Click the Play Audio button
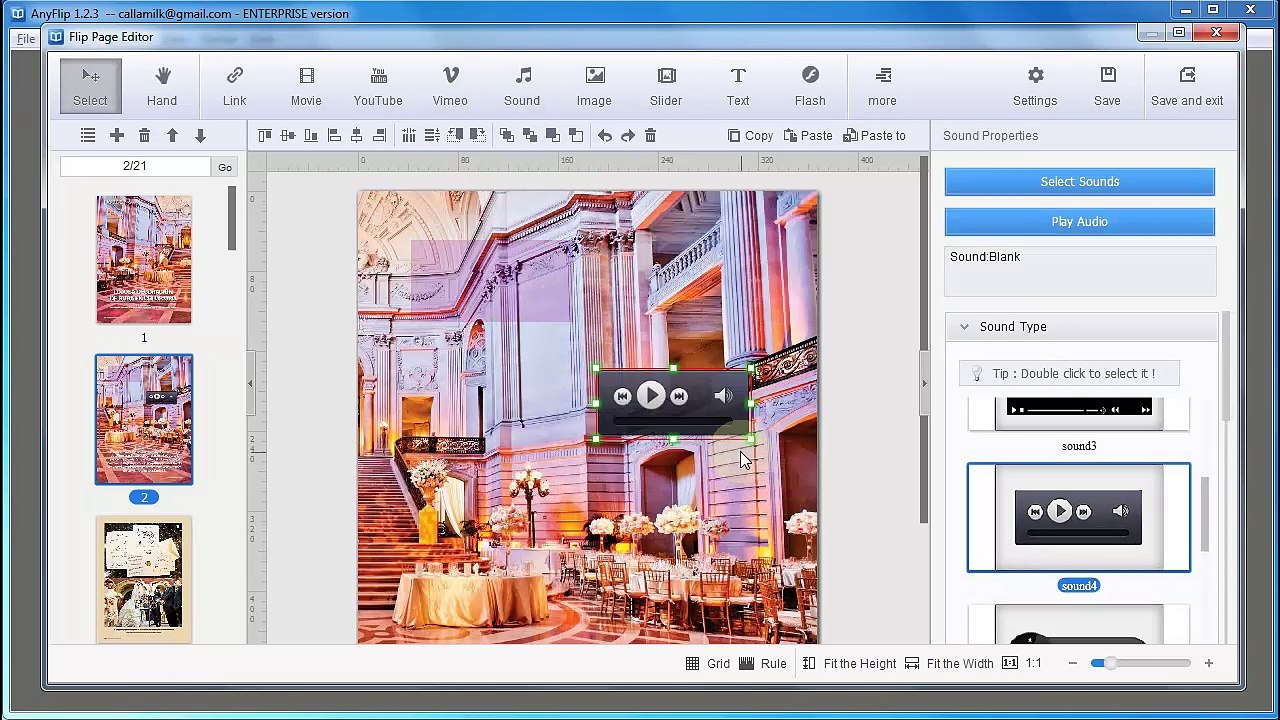Screen dimensions: 1280x720 click(1080, 221)
